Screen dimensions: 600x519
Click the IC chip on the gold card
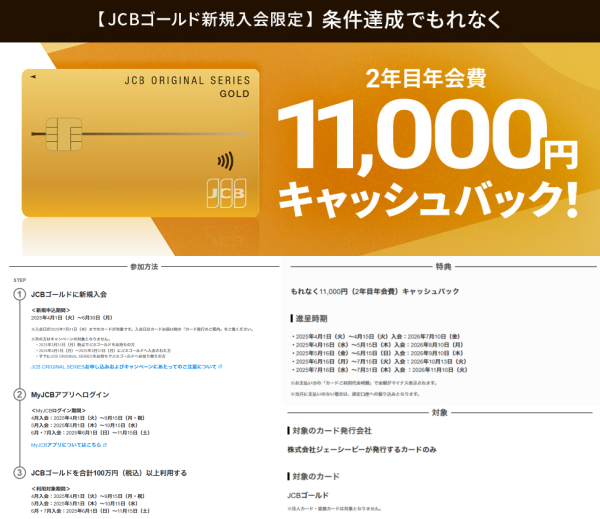(64, 134)
